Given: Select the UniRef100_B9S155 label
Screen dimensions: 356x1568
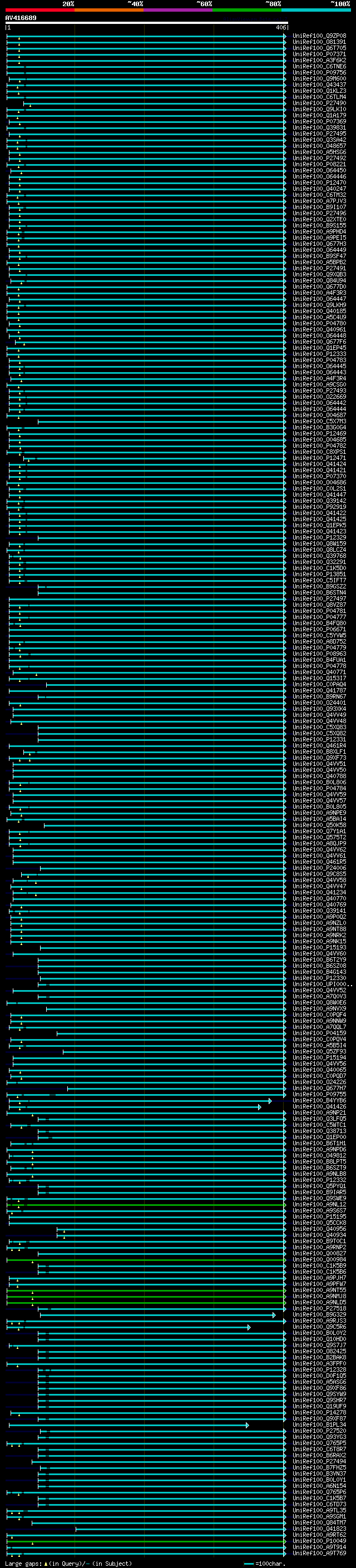Looking at the screenshot, I should [x=319, y=225].
